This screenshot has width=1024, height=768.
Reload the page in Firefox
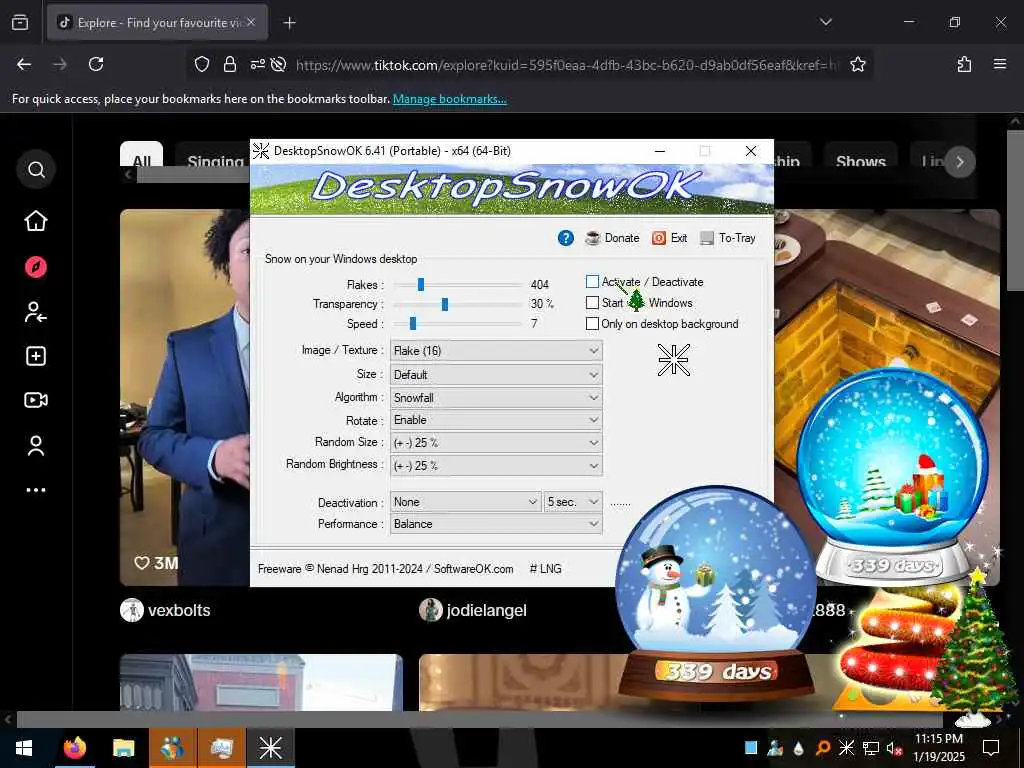96,64
